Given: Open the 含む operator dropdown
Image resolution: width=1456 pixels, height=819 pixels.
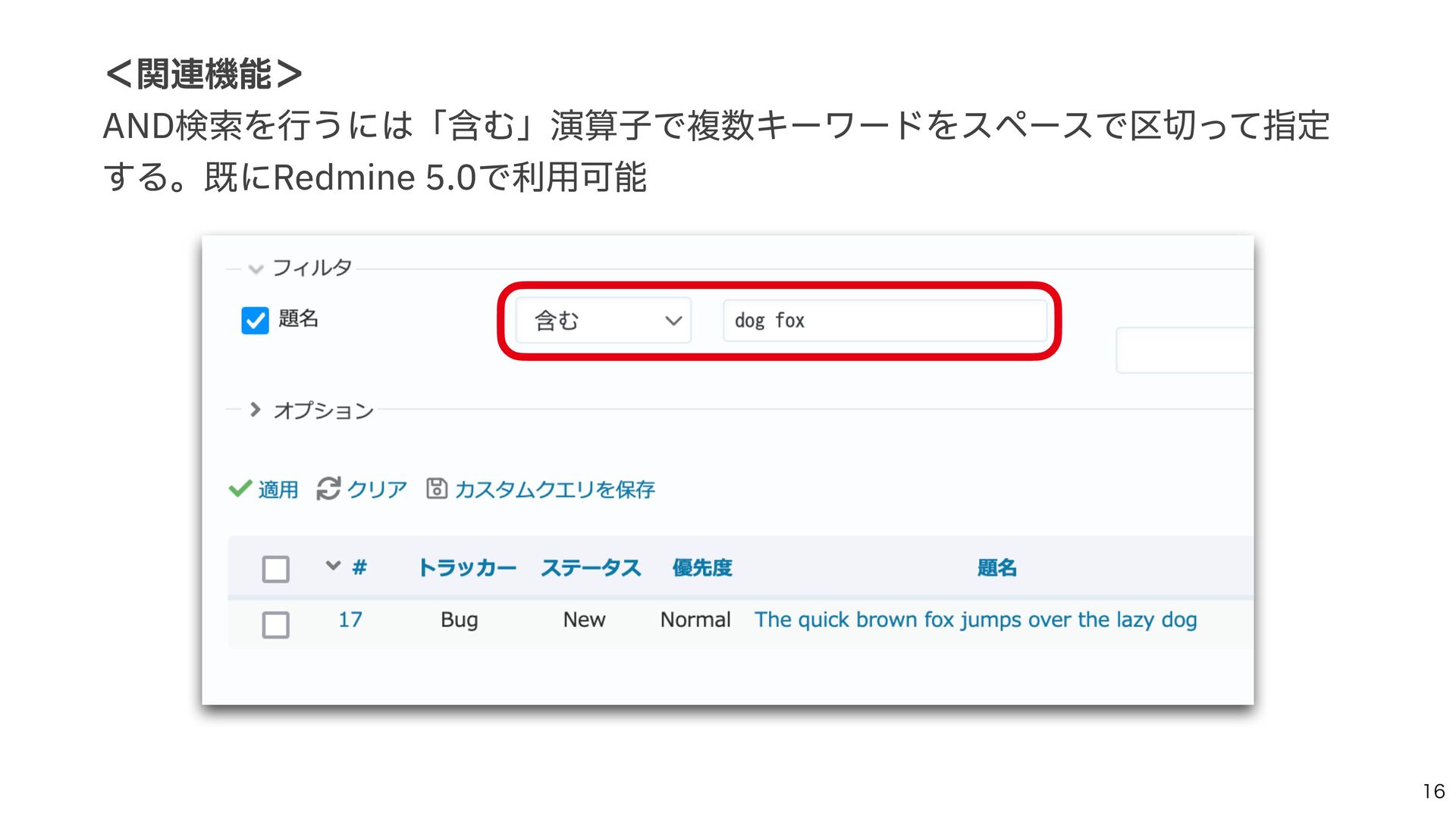Looking at the screenshot, I should (x=603, y=321).
